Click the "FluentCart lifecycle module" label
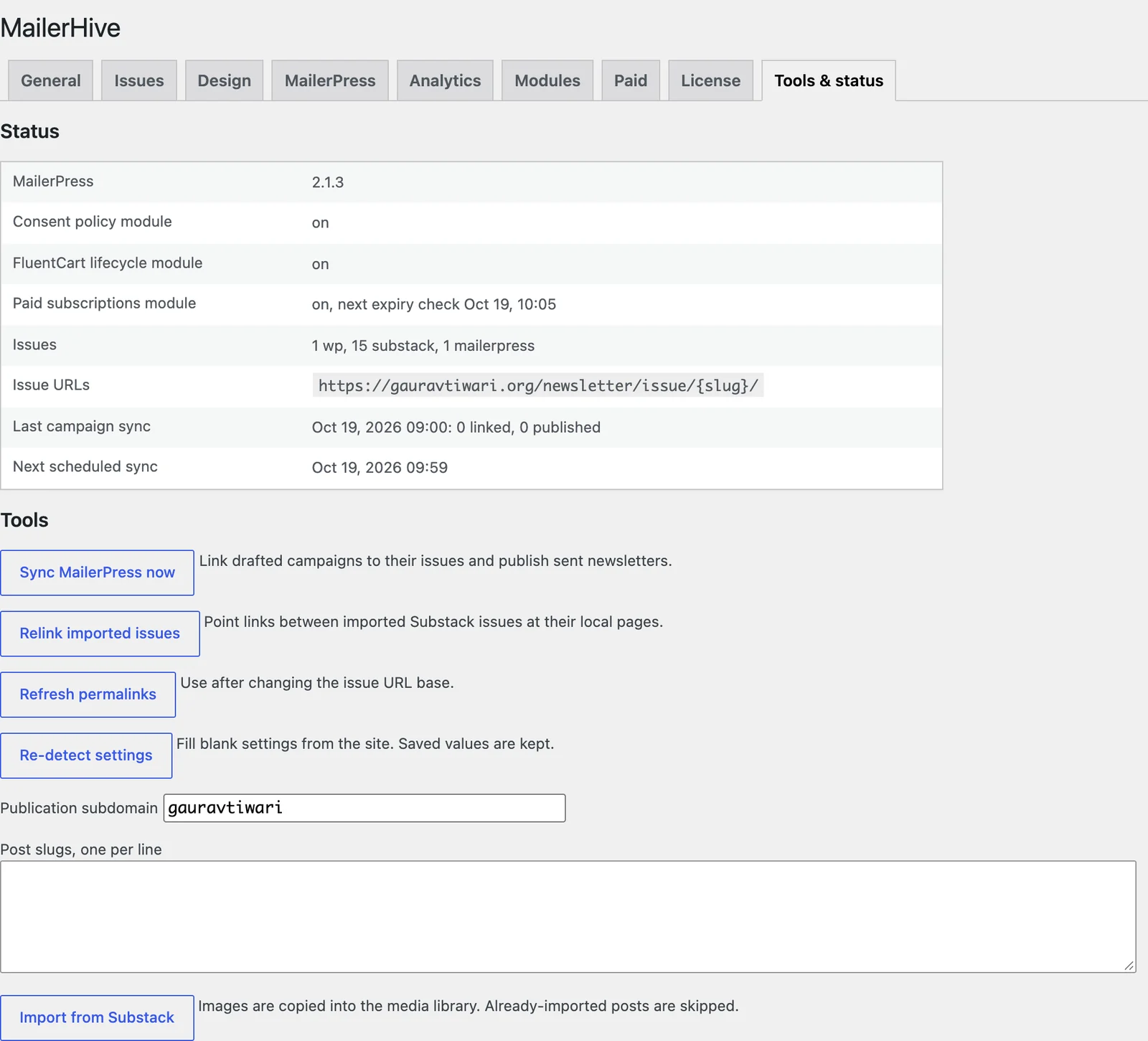 [x=108, y=263]
